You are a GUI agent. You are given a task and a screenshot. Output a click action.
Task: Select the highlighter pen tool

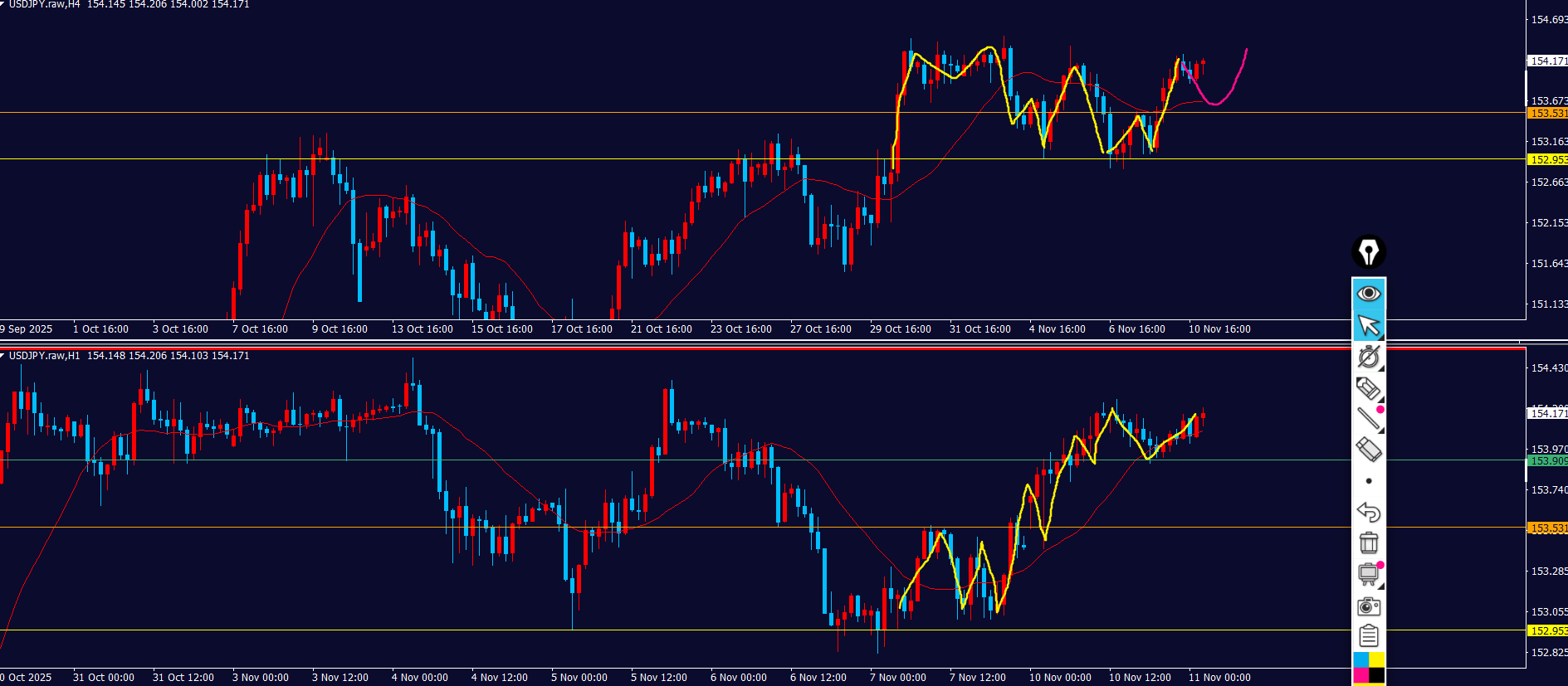tap(1368, 387)
